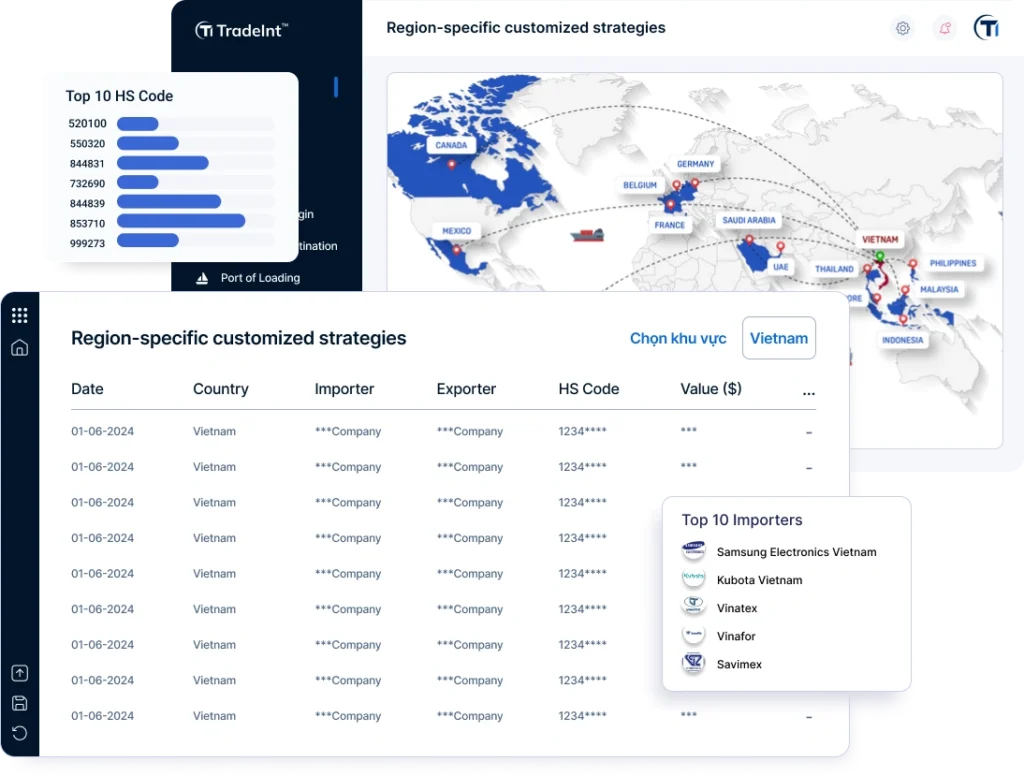
Task: Open the TradeInt profile logo avatar
Action: [987, 27]
